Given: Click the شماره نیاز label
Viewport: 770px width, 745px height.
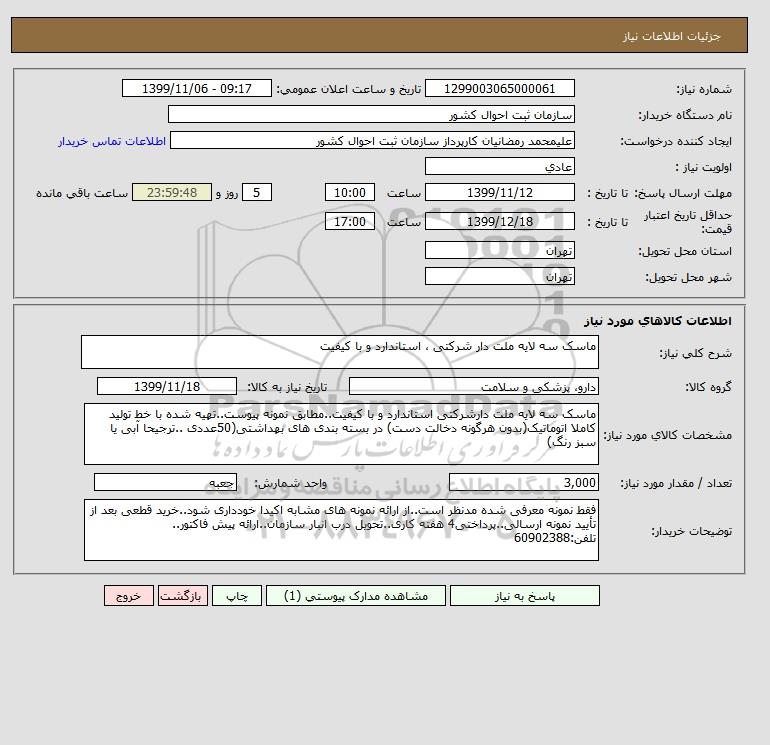Looking at the screenshot, I should (x=704, y=89).
